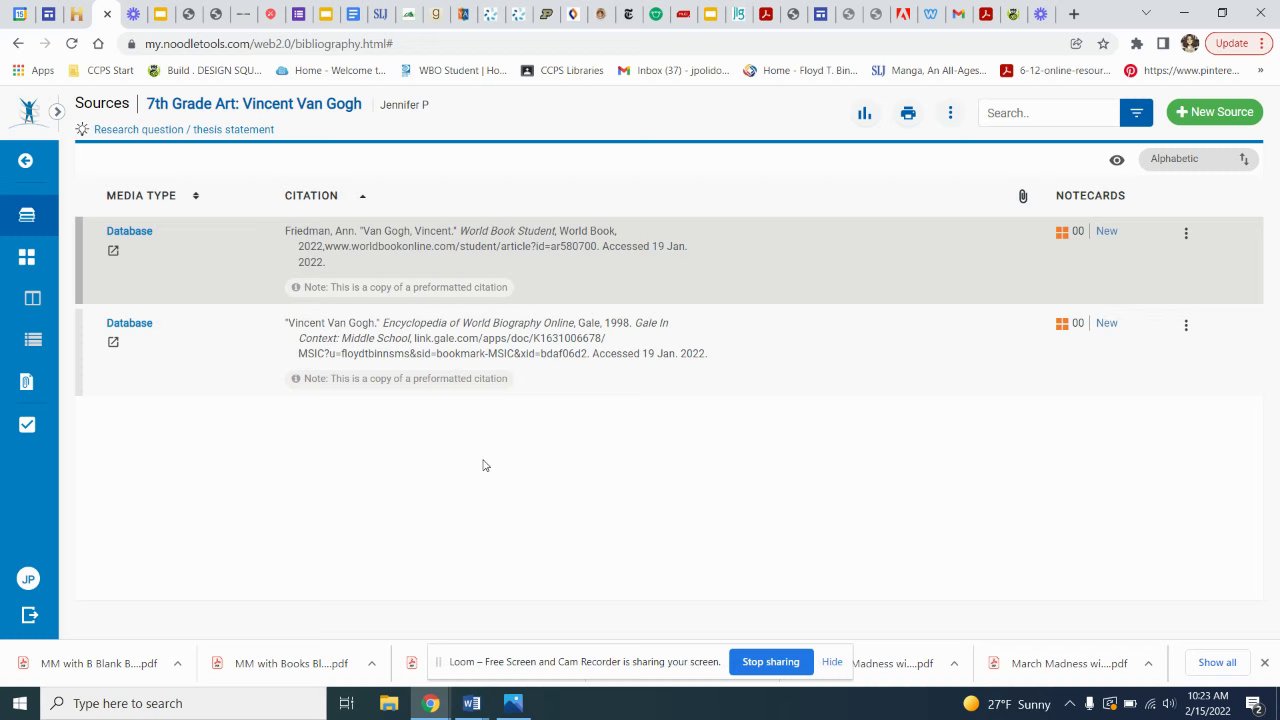Open the Apps bookmark shortcut
1280x720 pixels.
33,71
